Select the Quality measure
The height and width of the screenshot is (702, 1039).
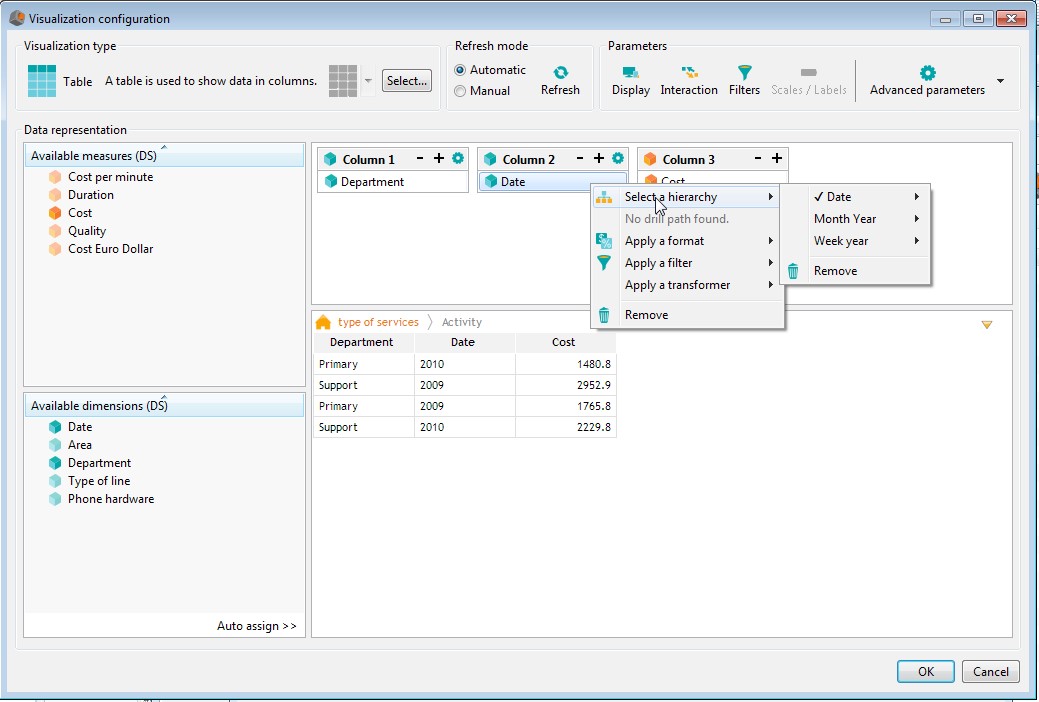click(x=87, y=231)
